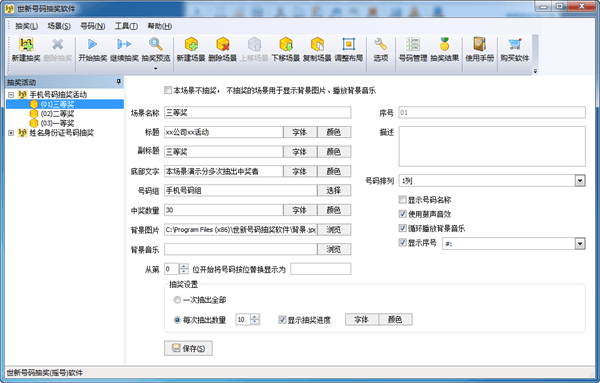Click 字体 button for 底部文字
Viewport: 600px width, 383px height.
pos(300,171)
